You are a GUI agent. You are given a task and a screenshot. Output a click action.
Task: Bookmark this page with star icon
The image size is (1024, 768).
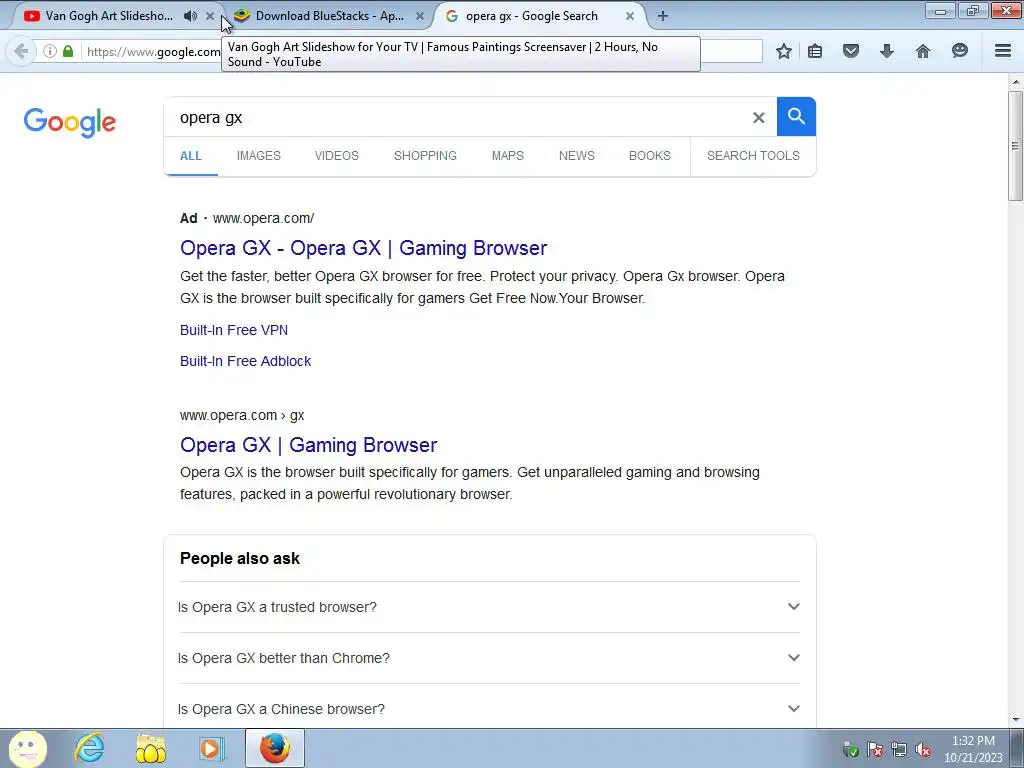[784, 51]
